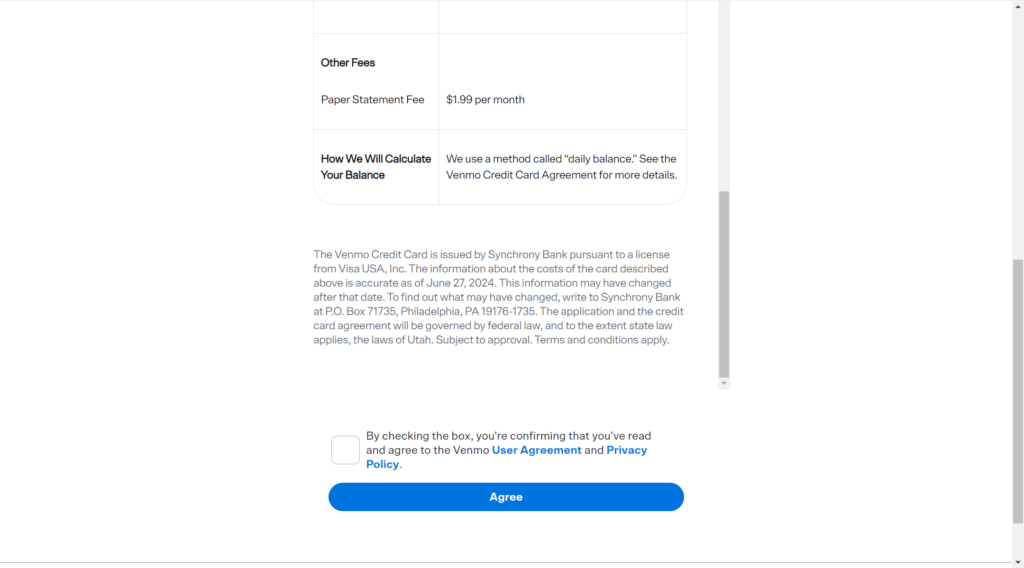Image resolution: width=1024 pixels, height=568 pixels.
Task: Click the terms box scrollbar thumb
Action: [724, 285]
